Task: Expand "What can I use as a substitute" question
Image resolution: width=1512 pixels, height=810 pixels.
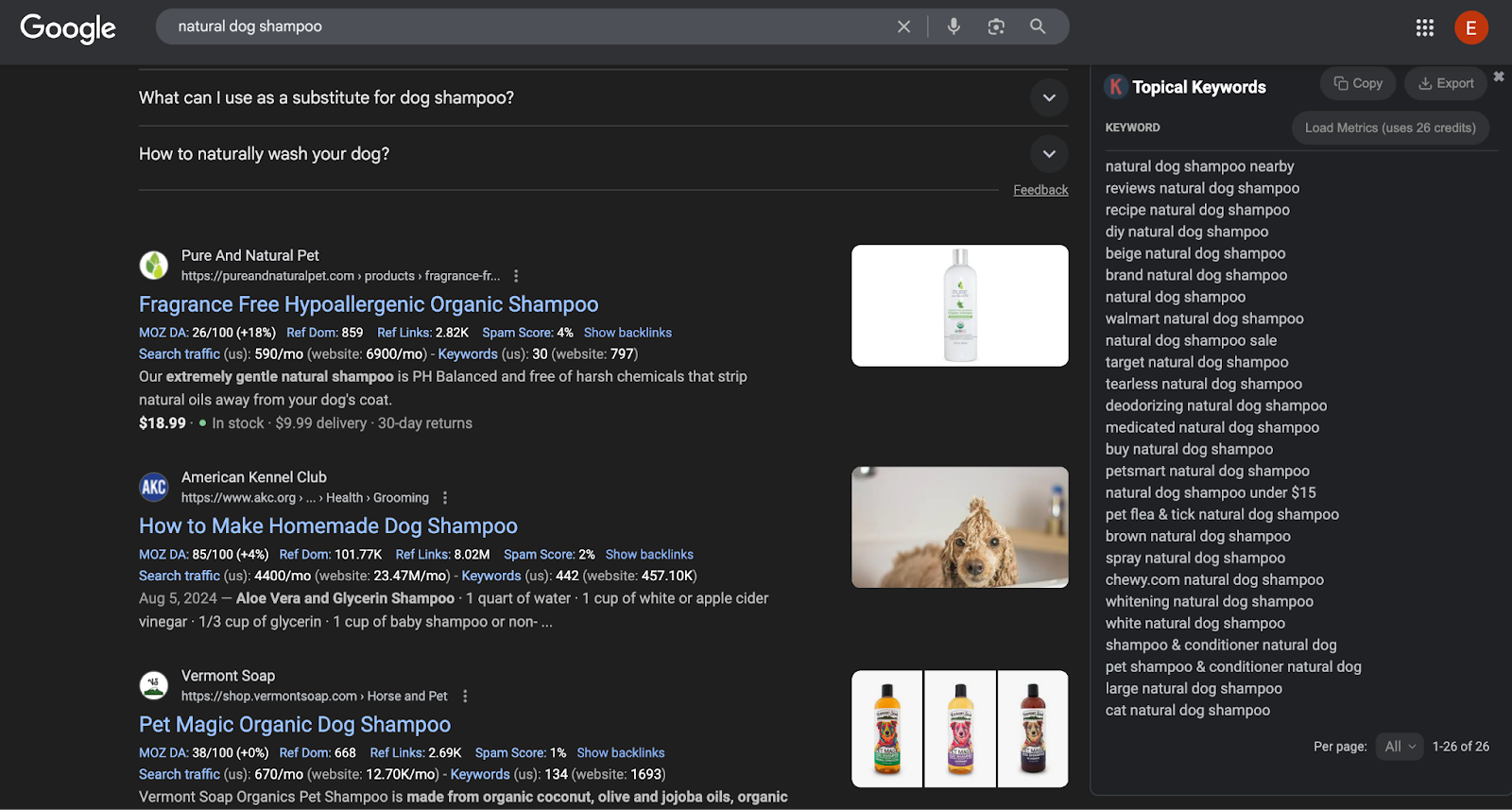Action: pyautogui.click(x=1049, y=97)
